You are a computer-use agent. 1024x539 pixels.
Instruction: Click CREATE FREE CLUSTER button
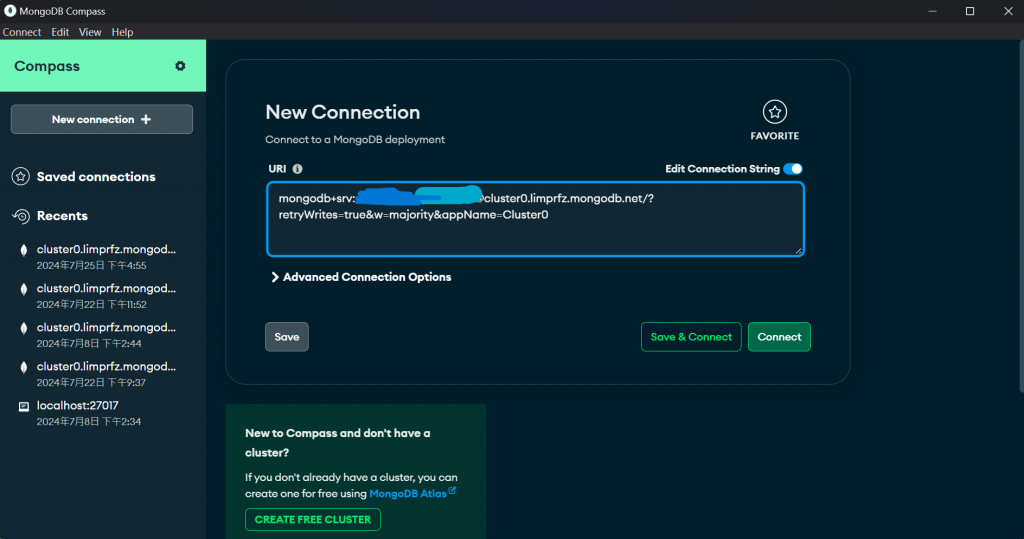click(313, 519)
